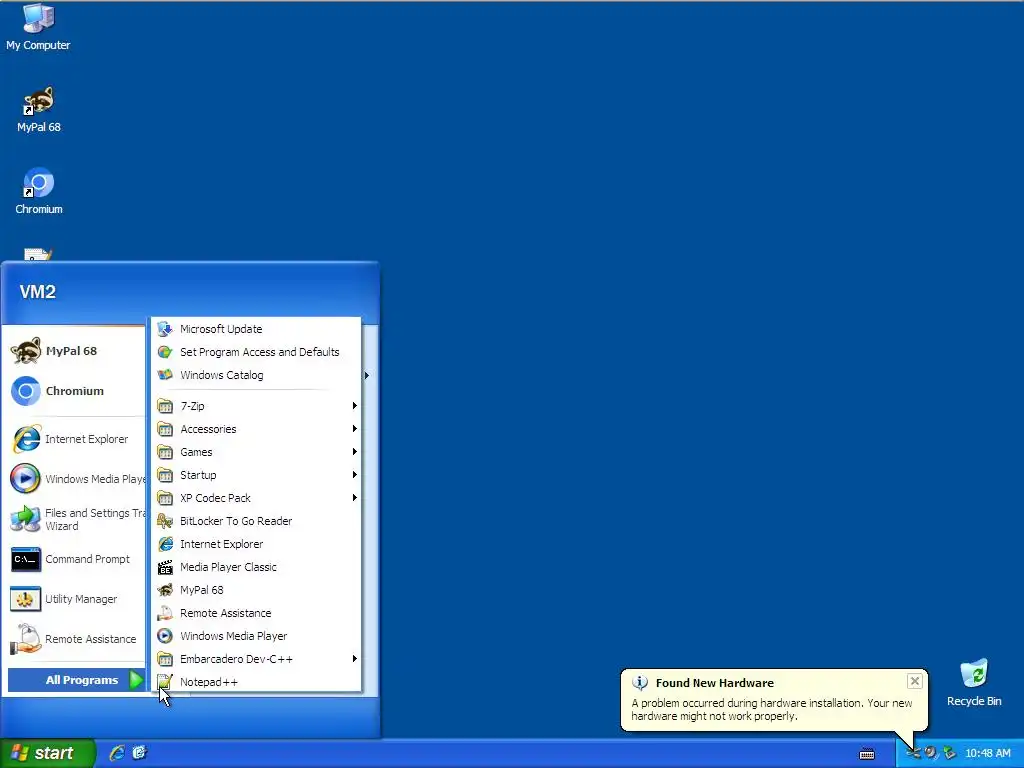The width and height of the screenshot is (1024, 768).
Task: Select Microsoft Update in All Programs
Action: pos(256,329)
